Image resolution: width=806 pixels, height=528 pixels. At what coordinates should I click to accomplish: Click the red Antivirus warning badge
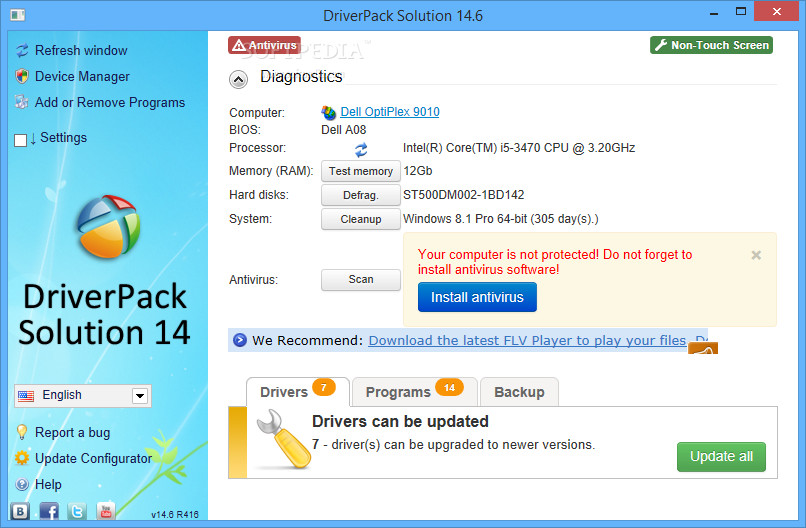pos(264,45)
